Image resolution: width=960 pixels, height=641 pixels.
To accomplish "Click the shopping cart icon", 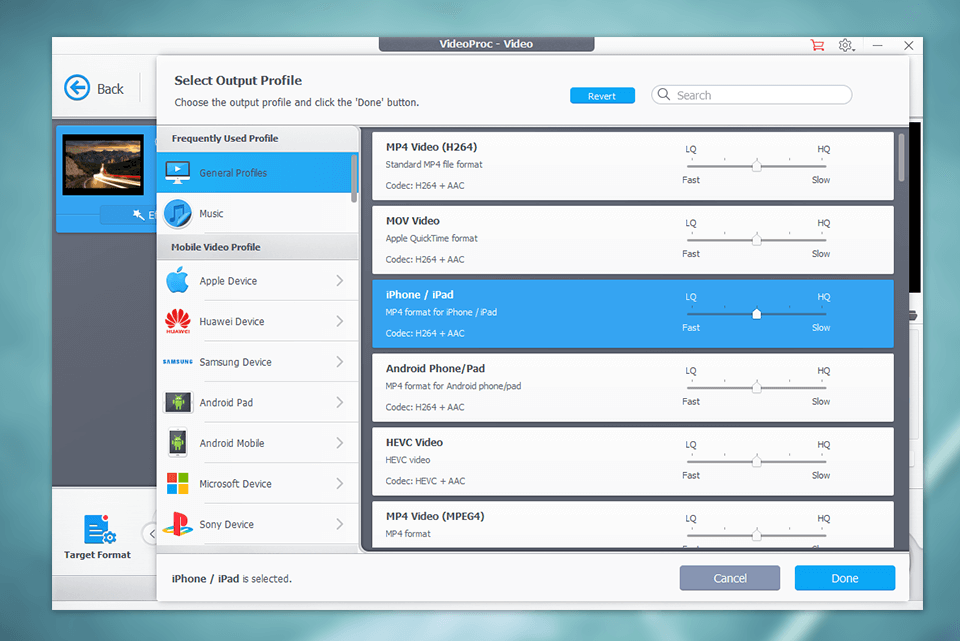I will [817, 45].
